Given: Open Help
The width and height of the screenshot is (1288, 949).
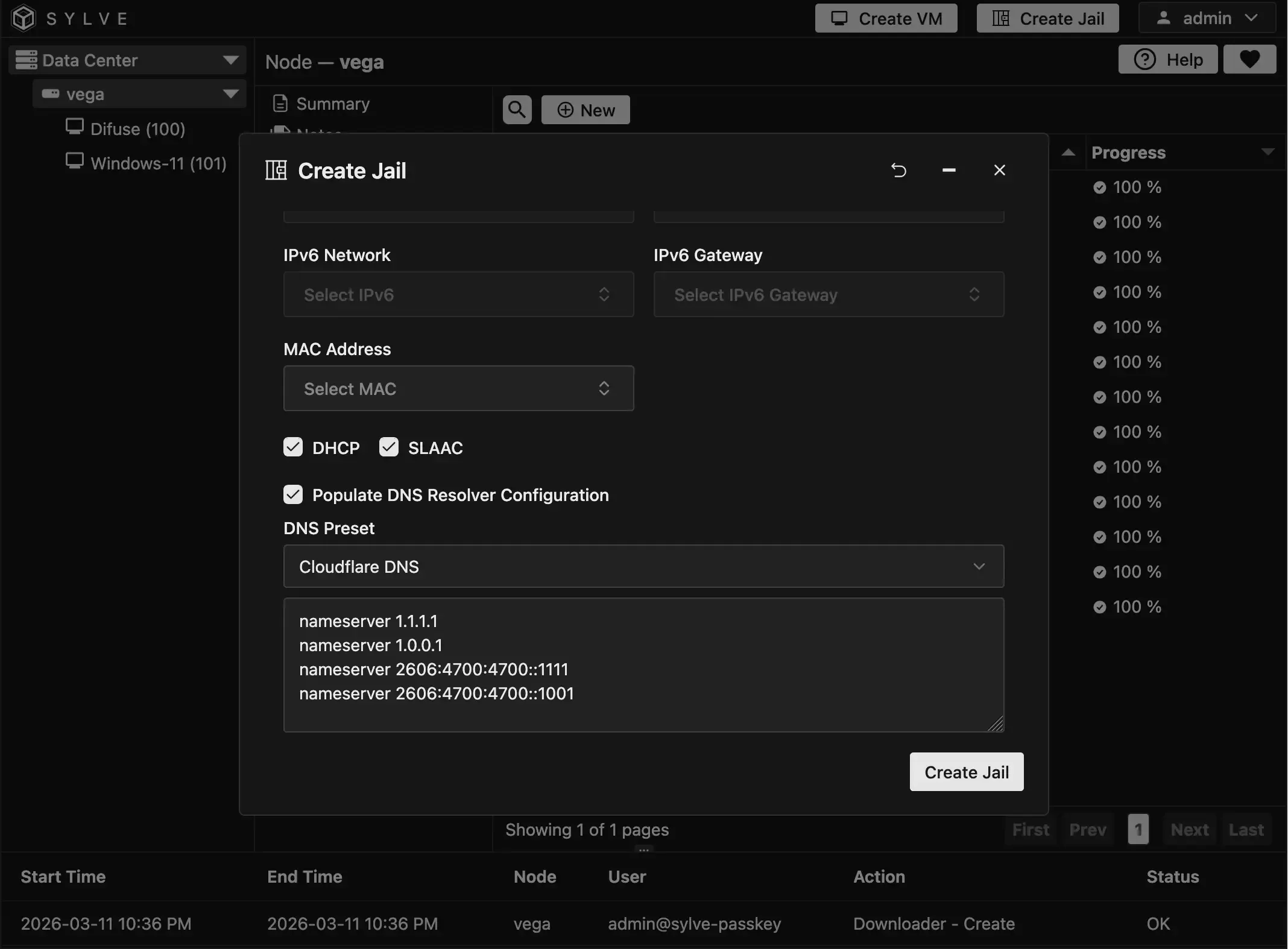Looking at the screenshot, I should (1167, 59).
